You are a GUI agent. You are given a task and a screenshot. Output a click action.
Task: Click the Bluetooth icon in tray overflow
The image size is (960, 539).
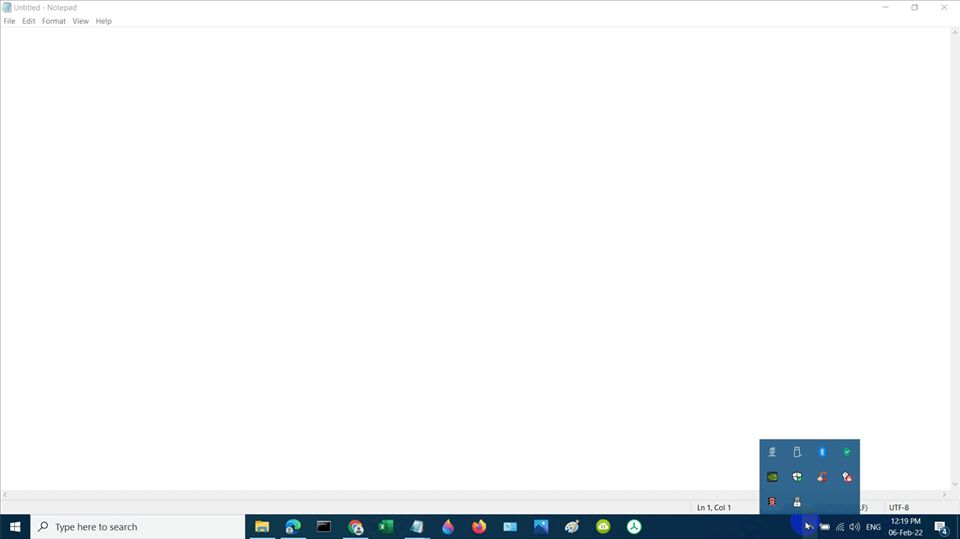(822, 452)
